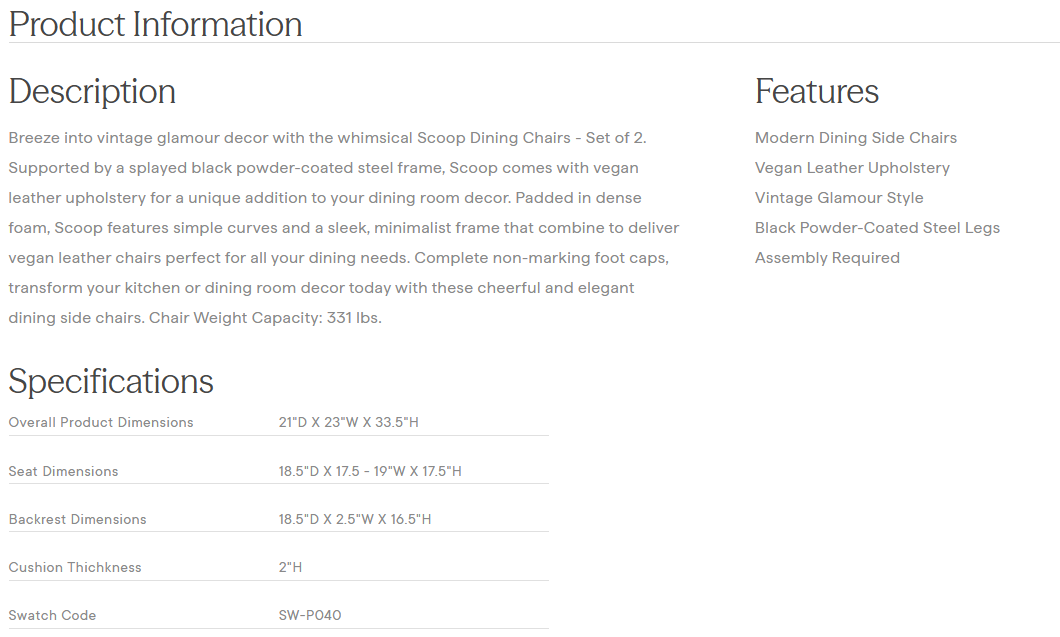This screenshot has height=637, width=1060.
Task: Click the Description heading
Action: coord(92,92)
